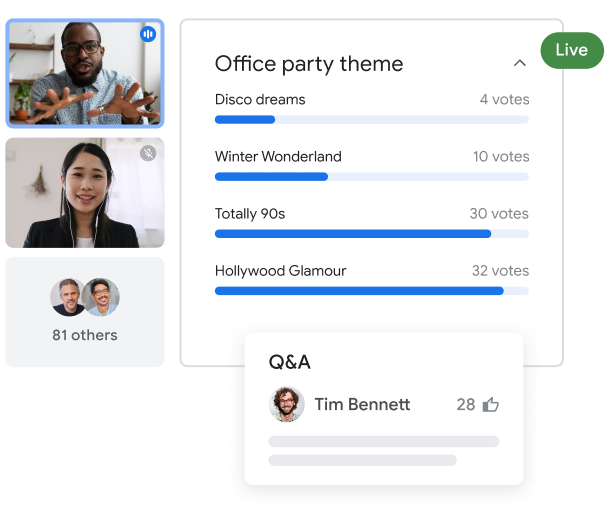Click the gray-haired man's avatar in others tile
Image resolution: width=609 pixels, height=509 pixels.
68,297
